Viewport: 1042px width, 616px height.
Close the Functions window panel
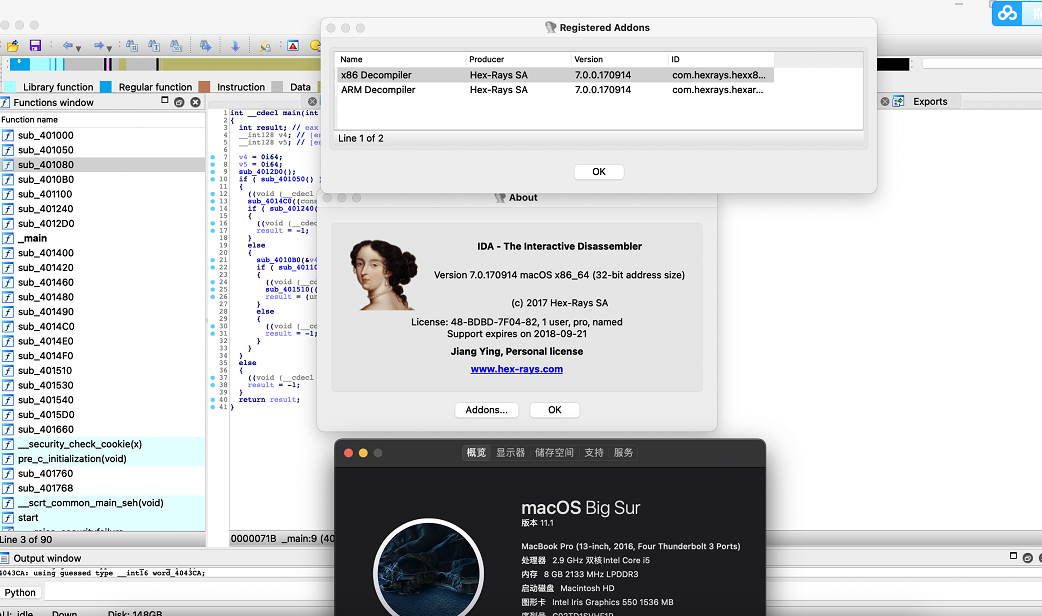pos(195,102)
